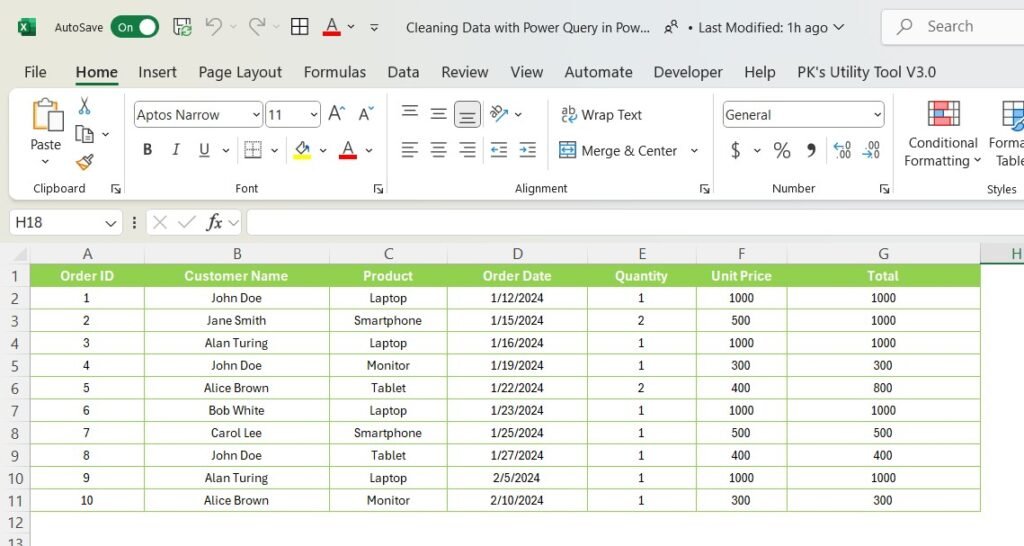This screenshot has height=546, width=1024.
Task: Toggle Italic formatting
Action: tap(176, 150)
